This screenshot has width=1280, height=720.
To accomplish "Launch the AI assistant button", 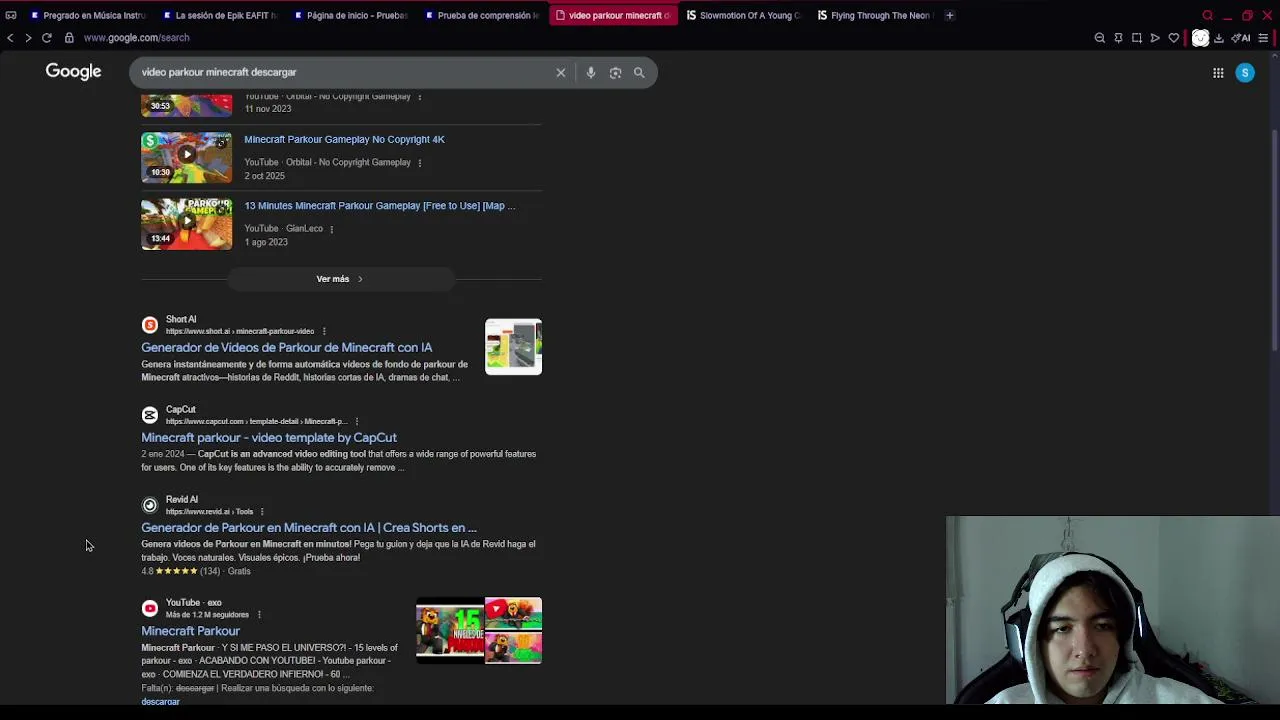I will [x=1241, y=38].
